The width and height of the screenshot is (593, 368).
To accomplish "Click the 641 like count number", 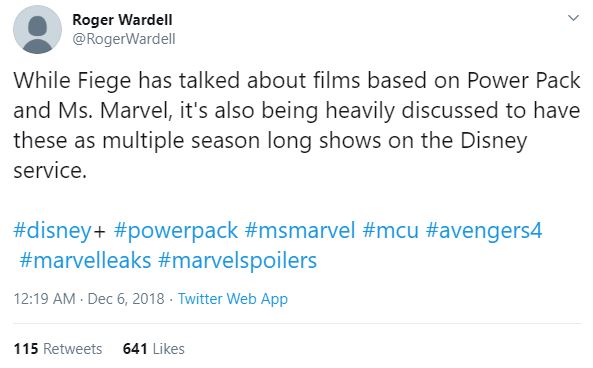I will point(135,349).
